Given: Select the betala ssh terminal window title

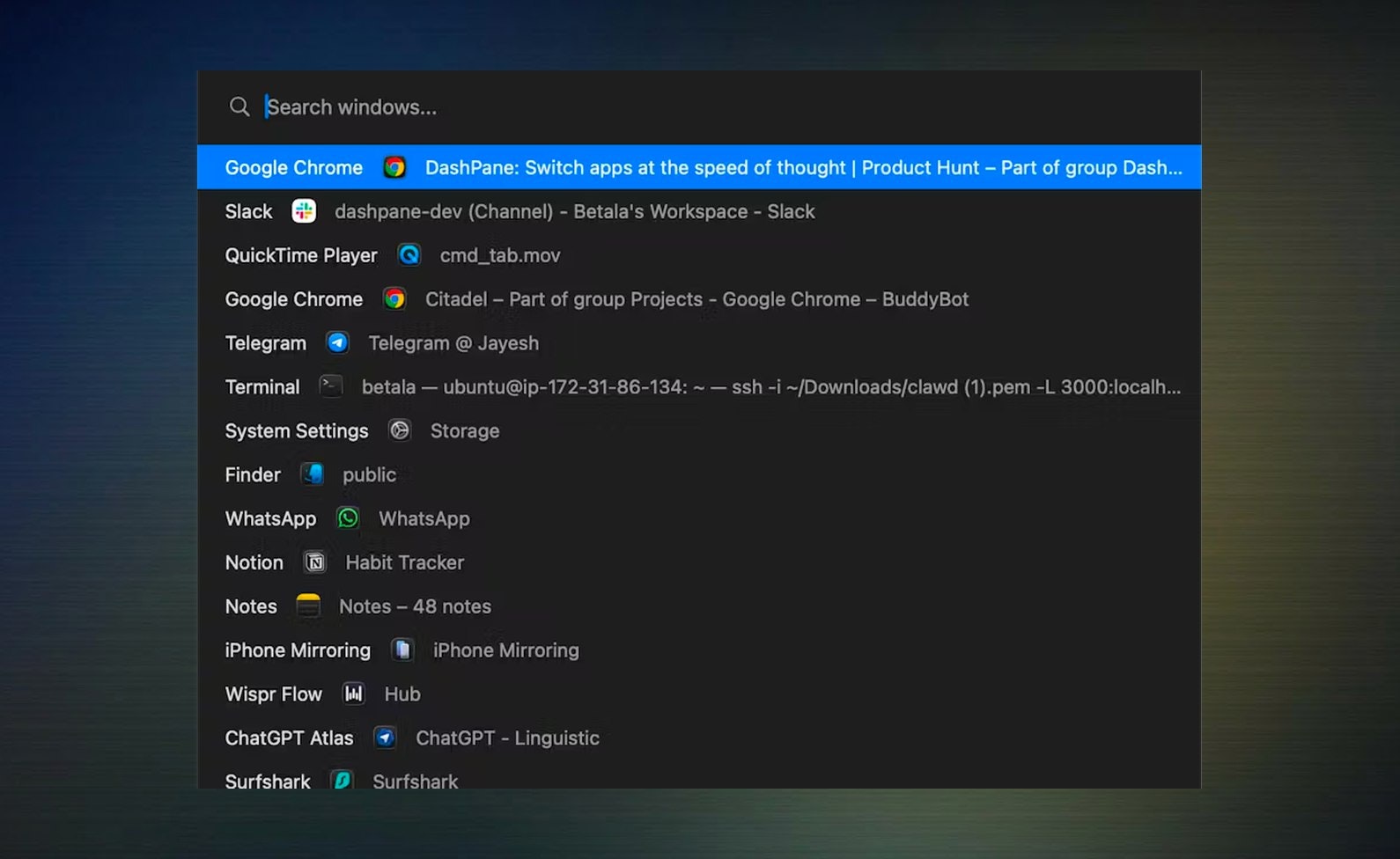Looking at the screenshot, I should [771, 387].
